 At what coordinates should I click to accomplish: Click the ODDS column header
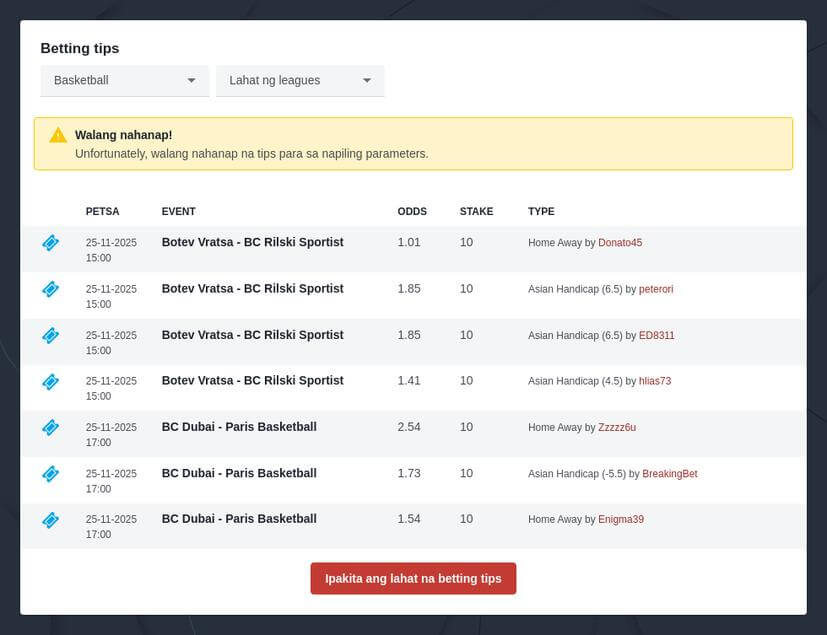coord(410,211)
